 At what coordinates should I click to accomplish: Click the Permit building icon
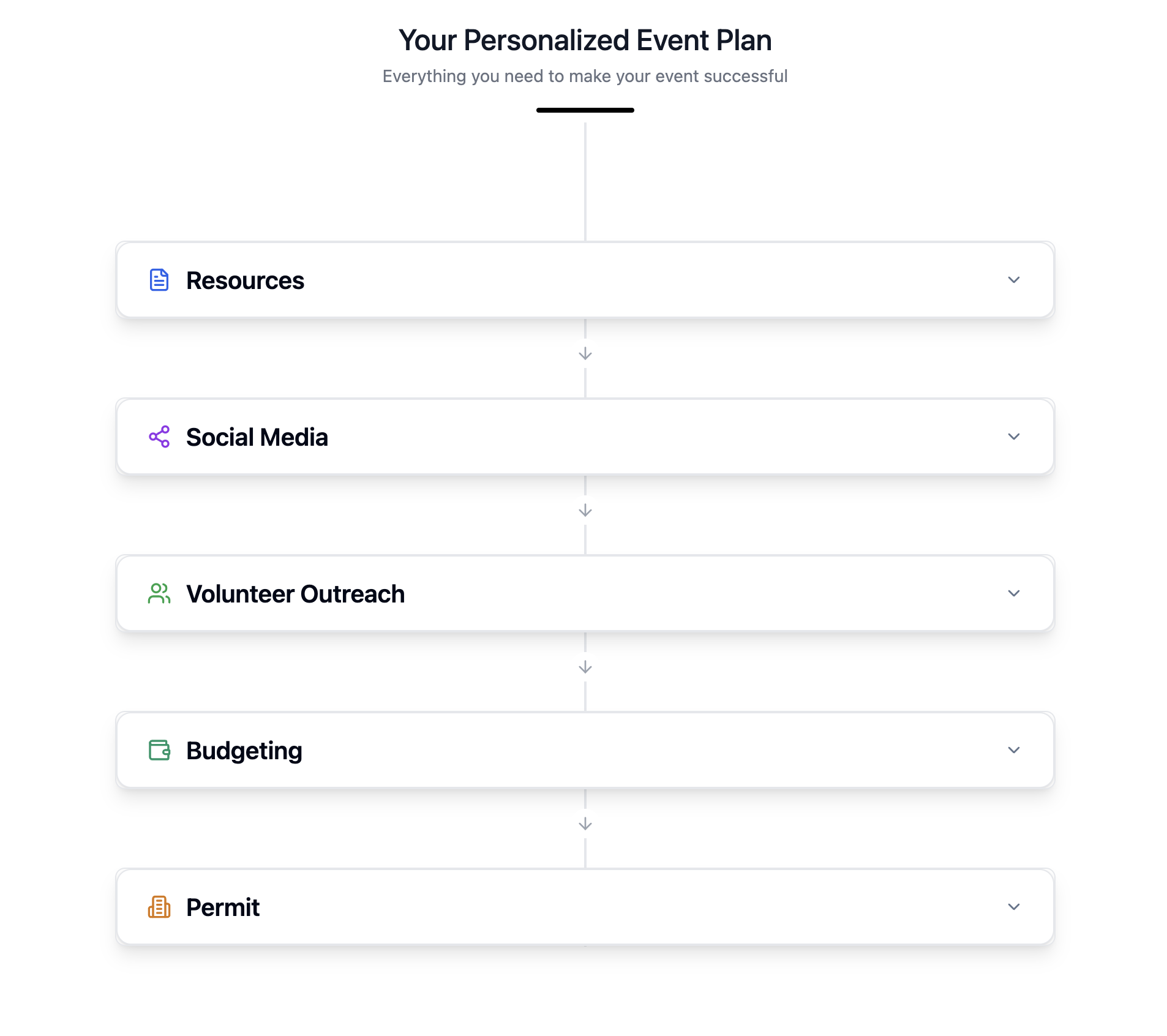pyautogui.click(x=159, y=907)
